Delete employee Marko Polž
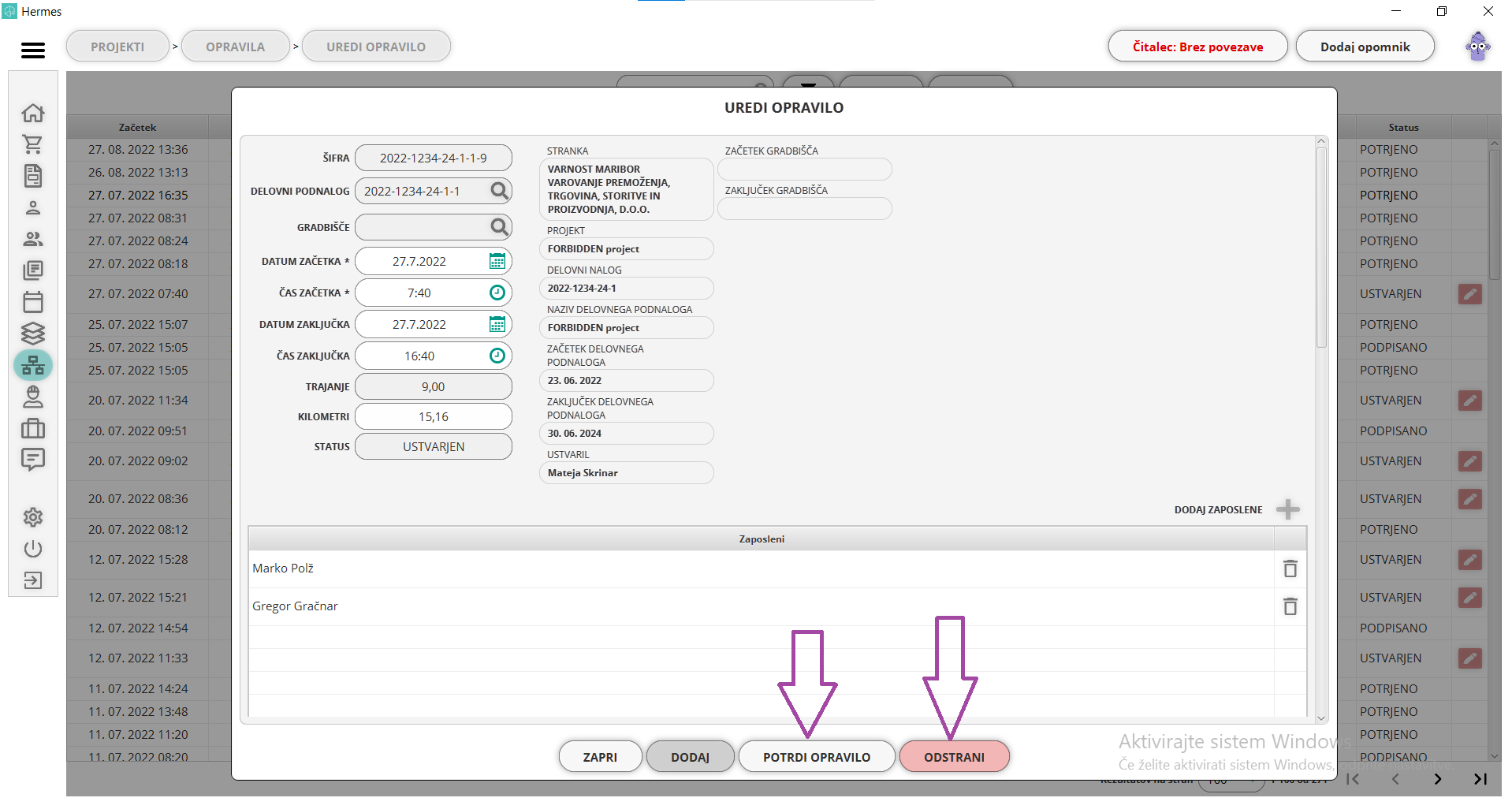The height and width of the screenshot is (809, 1512). click(1290, 569)
